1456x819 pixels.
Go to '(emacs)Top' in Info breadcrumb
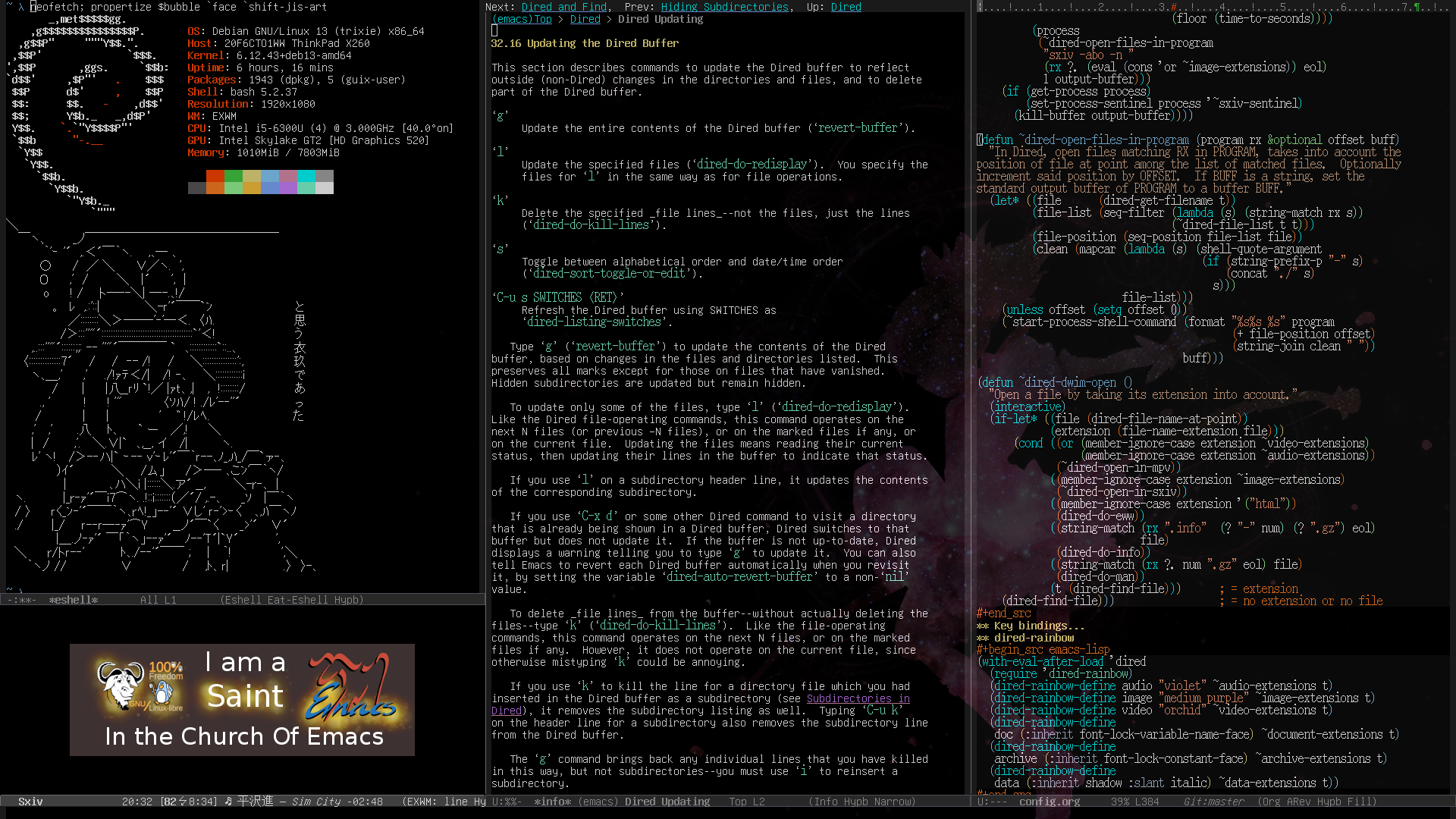(x=522, y=19)
